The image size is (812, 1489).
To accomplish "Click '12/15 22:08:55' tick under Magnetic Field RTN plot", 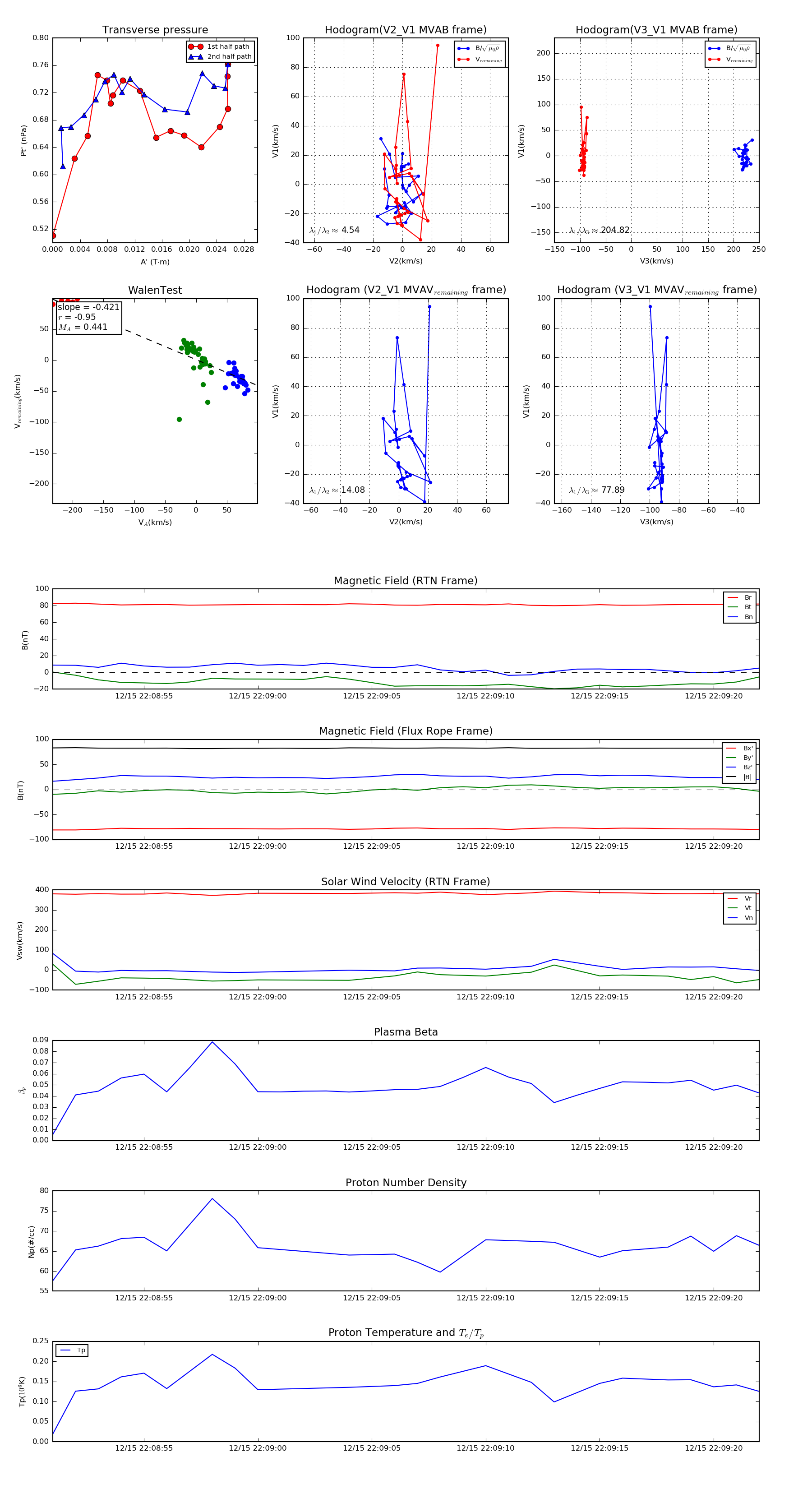I will (144, 696).
